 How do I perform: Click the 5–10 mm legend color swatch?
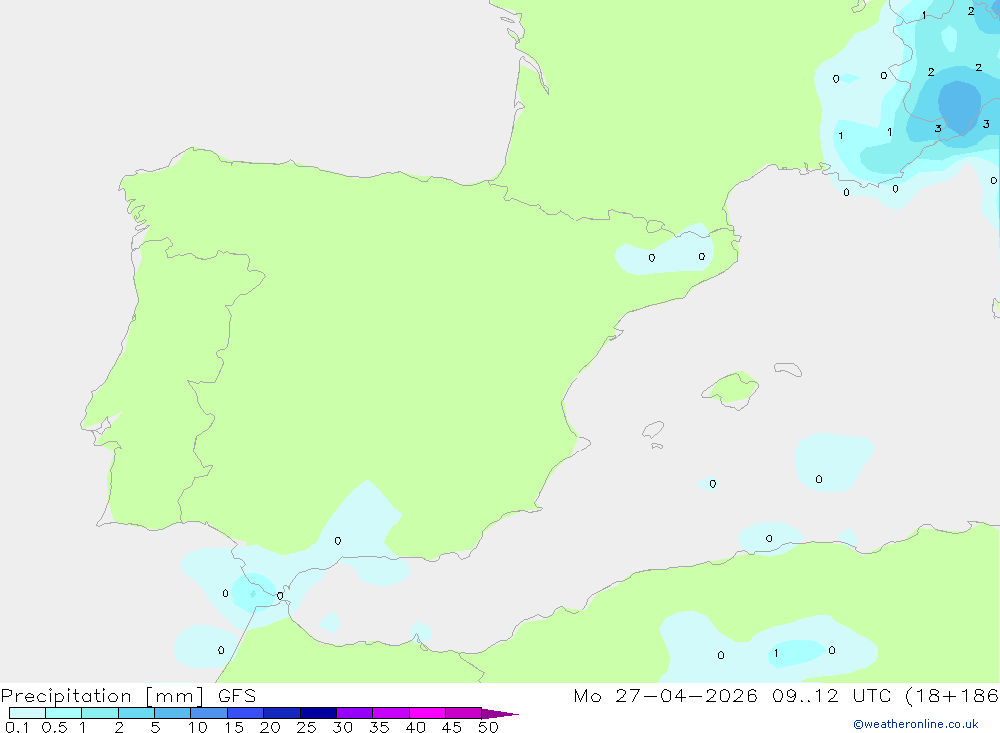pyautogui.click(x=172, y=713)
